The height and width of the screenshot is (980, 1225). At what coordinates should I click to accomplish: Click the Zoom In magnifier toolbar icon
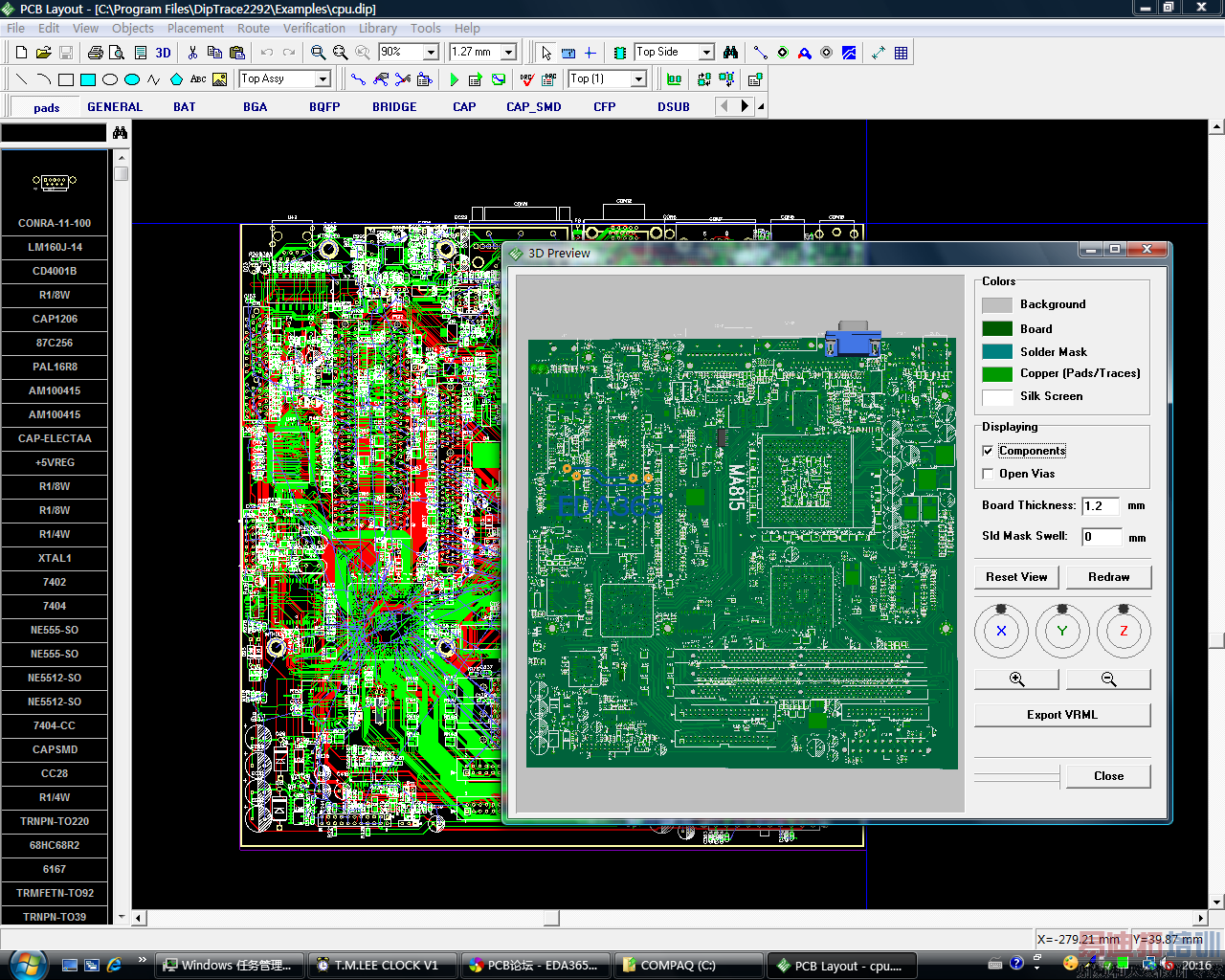318,53
